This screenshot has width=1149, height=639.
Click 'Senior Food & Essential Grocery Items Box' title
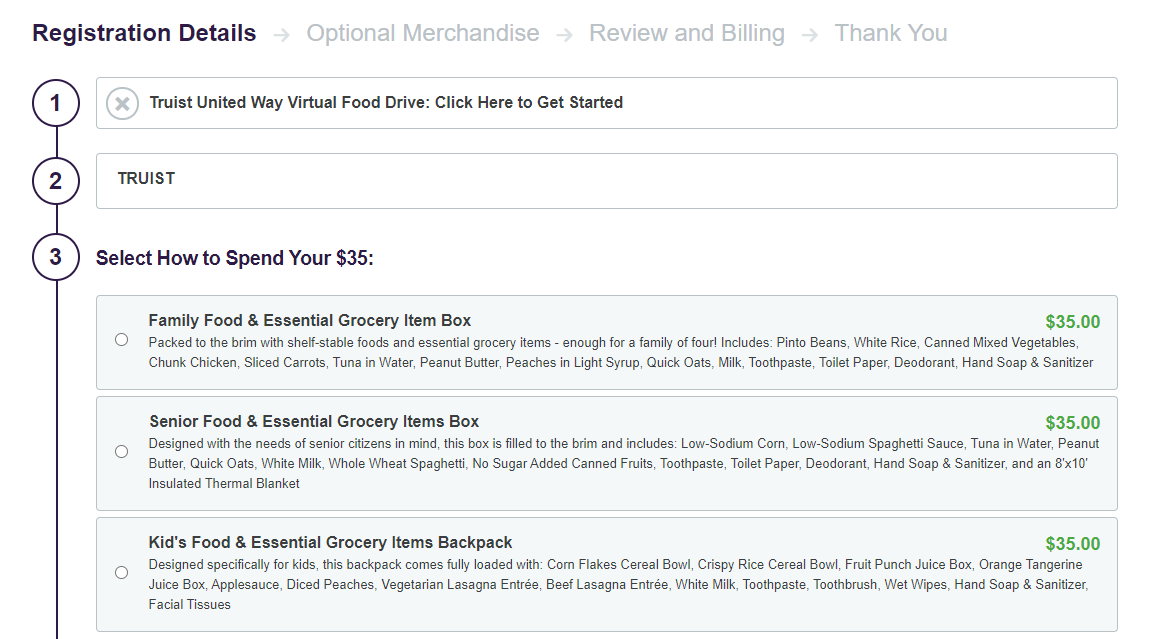click(x=314, y=421)
